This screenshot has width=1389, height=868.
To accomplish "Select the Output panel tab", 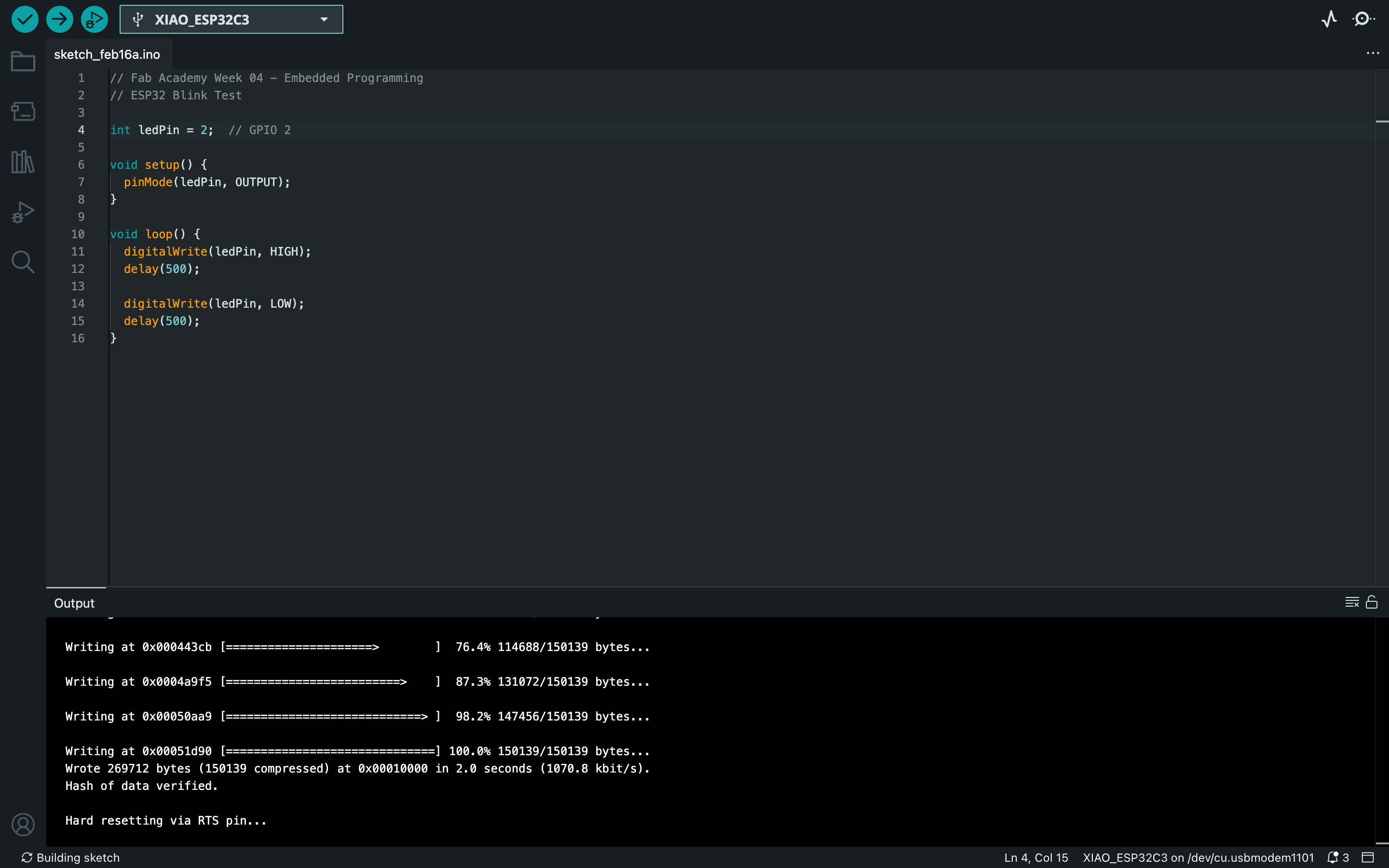I will pyautogui.click(x=74, y=603).
